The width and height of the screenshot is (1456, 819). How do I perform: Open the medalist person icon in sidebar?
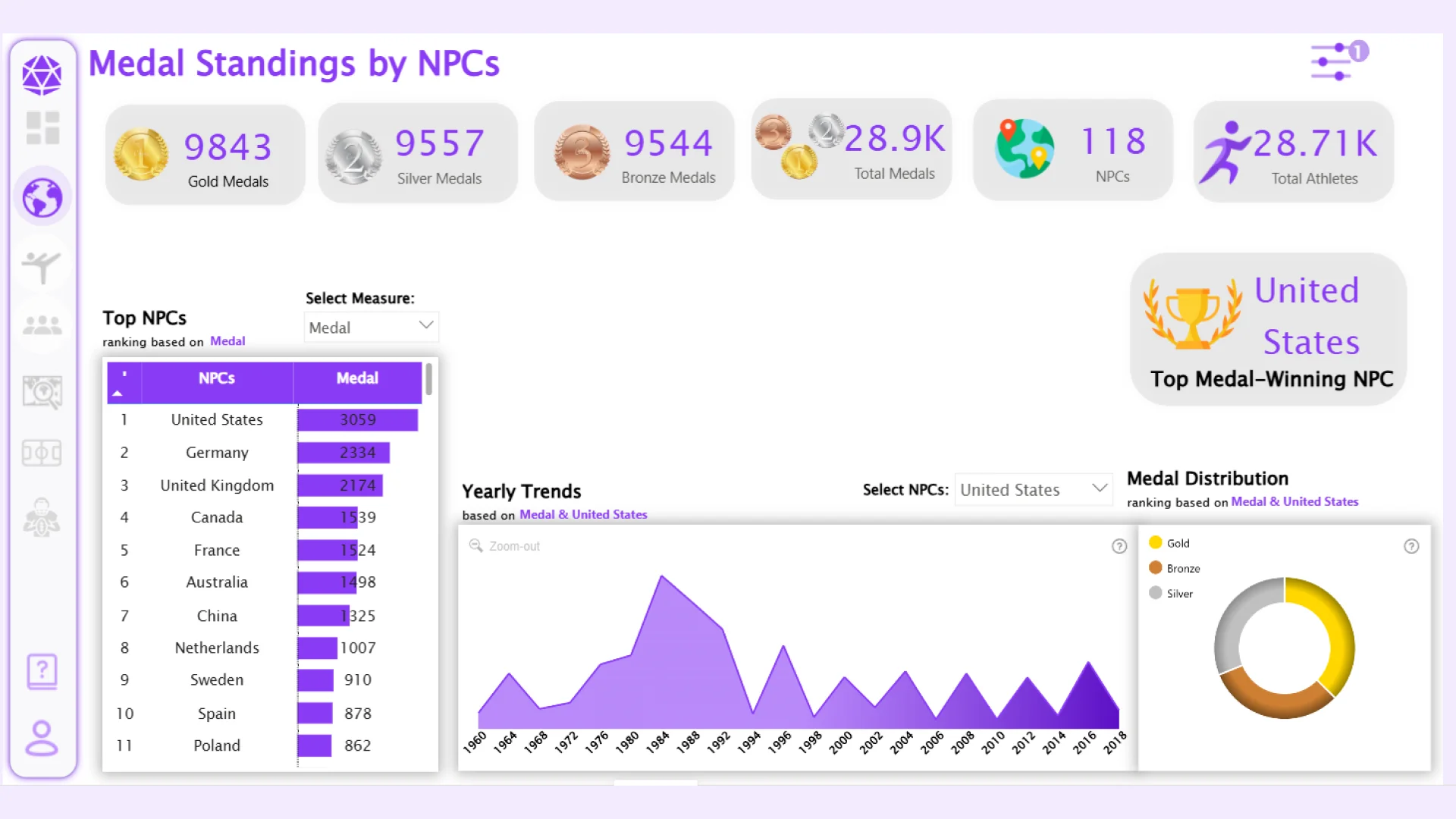coord(42,517)
